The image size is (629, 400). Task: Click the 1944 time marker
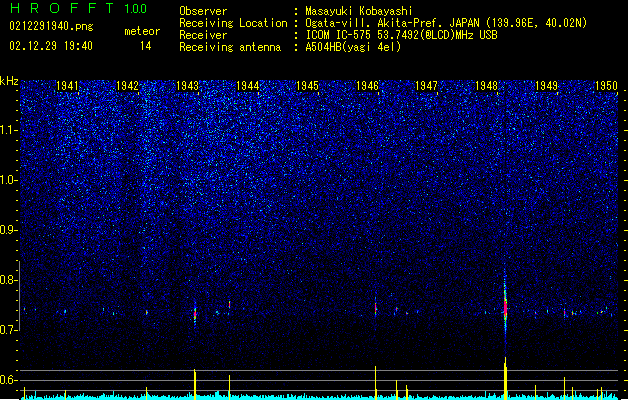pos(248,85)
